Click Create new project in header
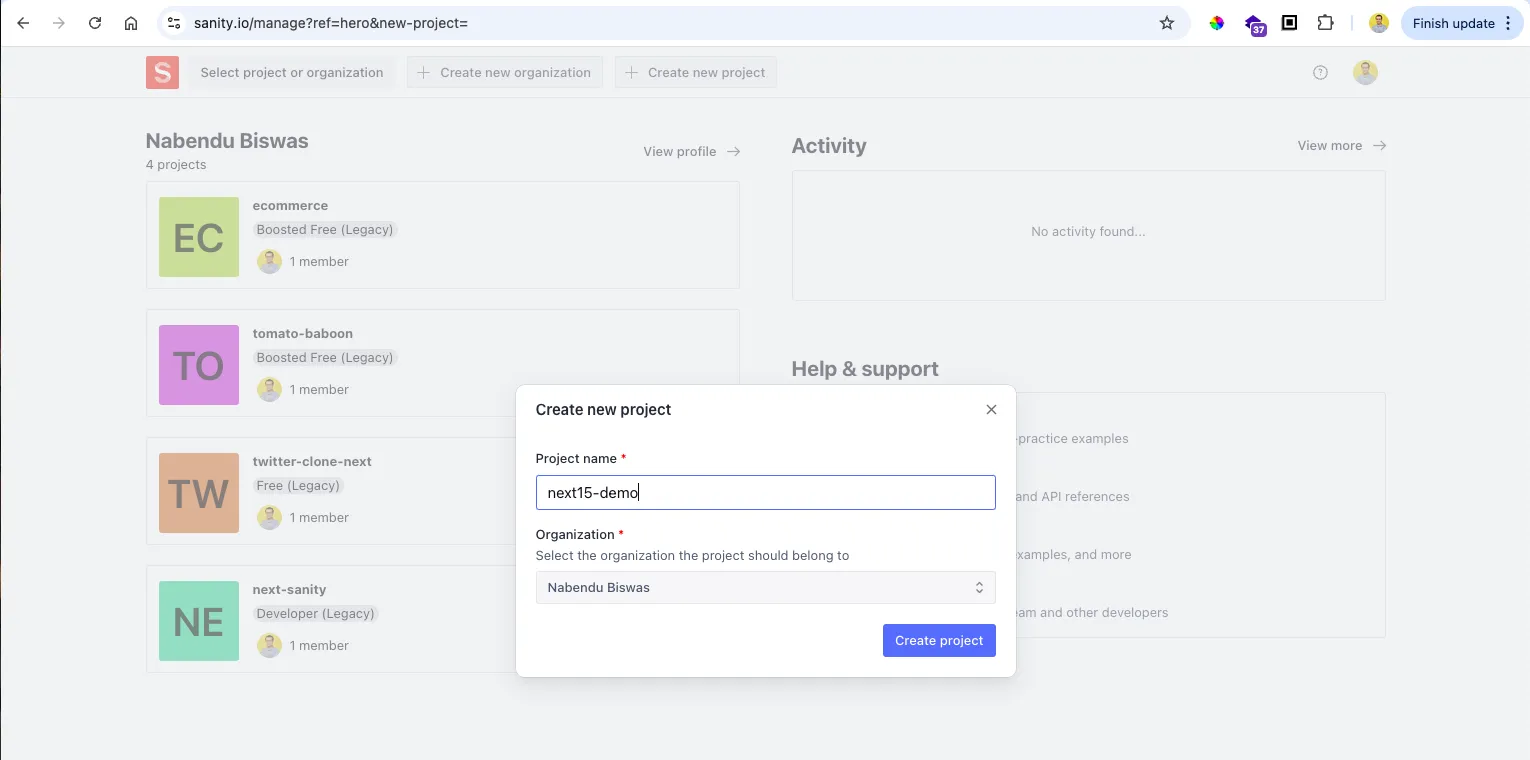The image size is (1530, 760). click(x=696, y=72)
